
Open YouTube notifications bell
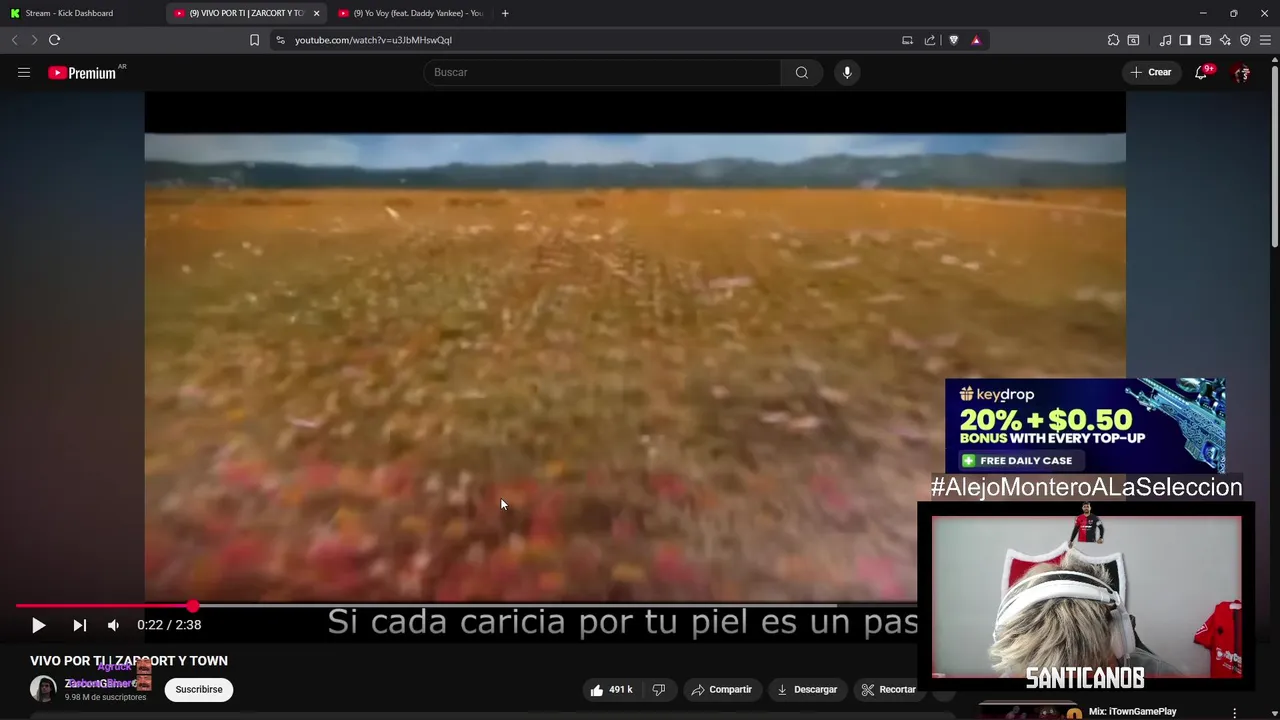pyautogui.click(x=1201, y=72)
